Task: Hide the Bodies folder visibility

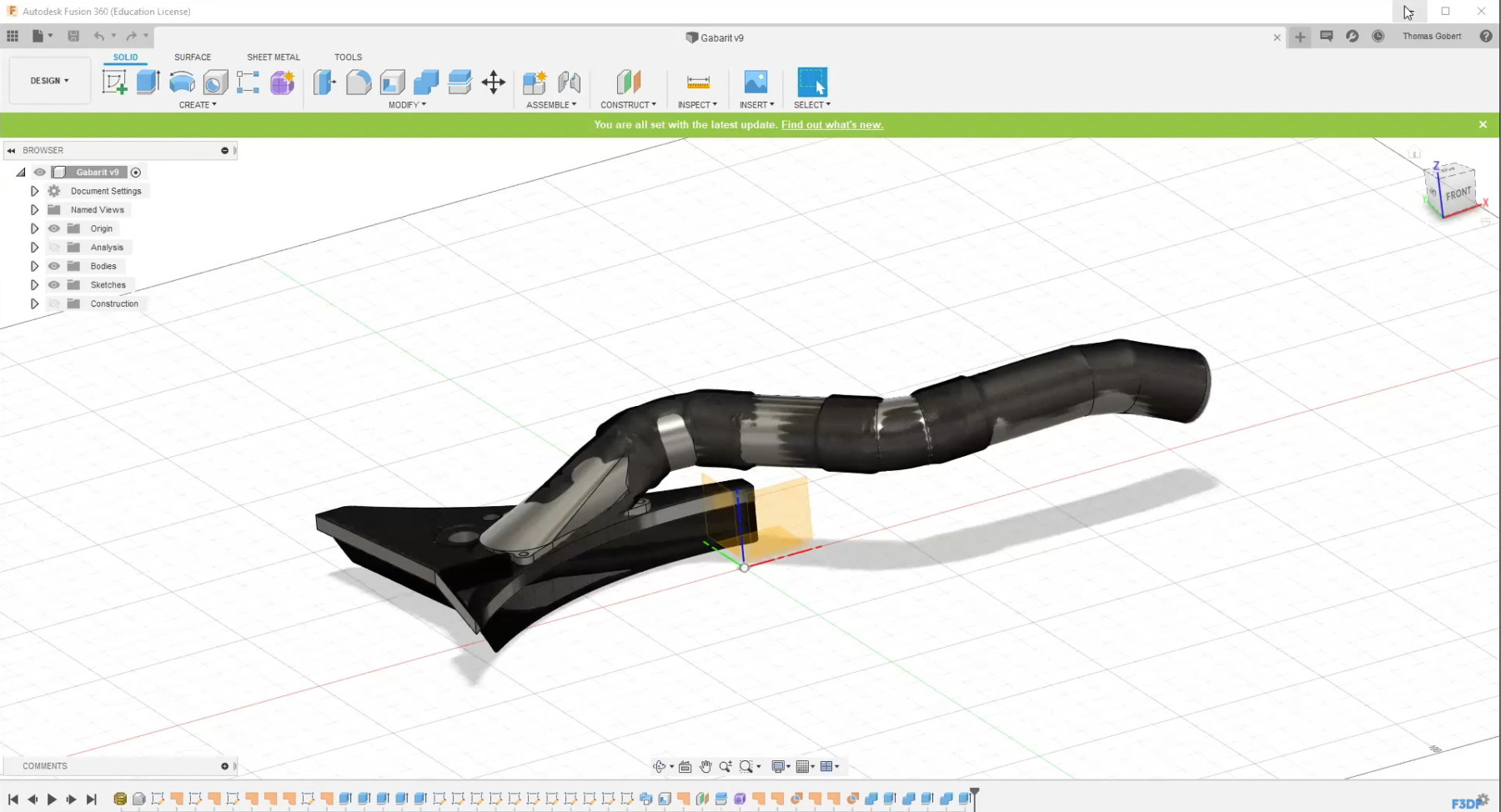Action: [54, 266]
